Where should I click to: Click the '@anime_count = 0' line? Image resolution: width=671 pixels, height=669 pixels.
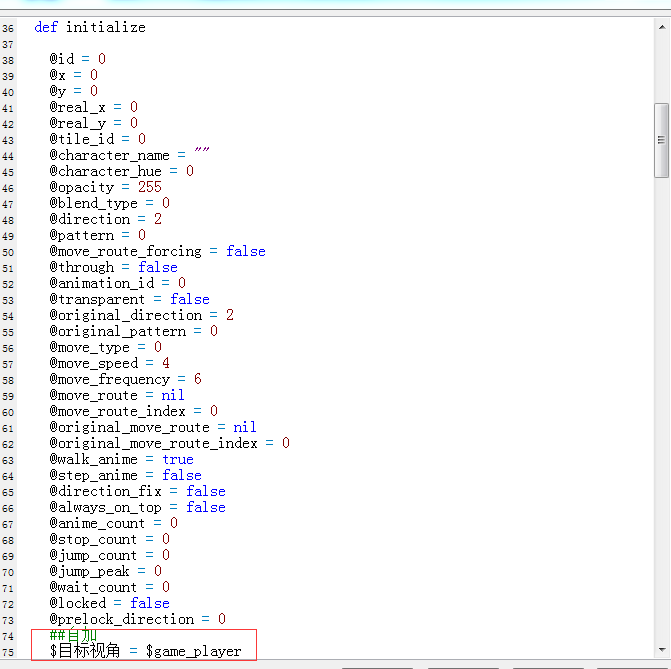113,523
